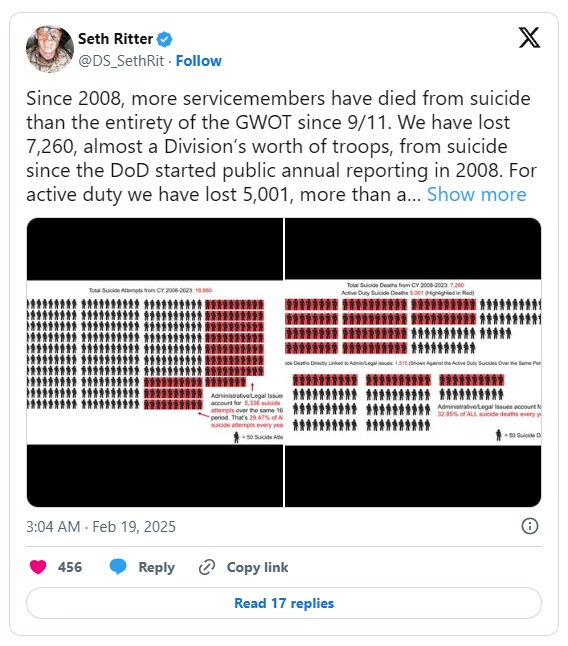
Task: Open the 3:04 AM Feb 19, 2025 timestamp
Action: (101, 527)
